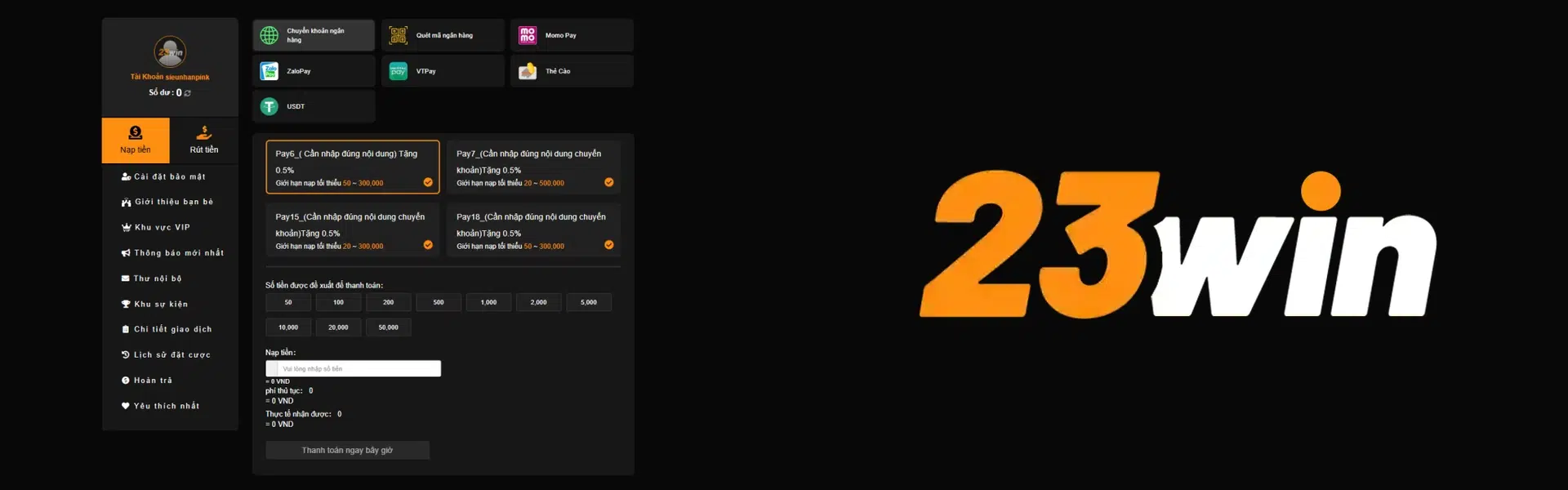Click the user profile avatar
The image size is (1568, 490).
point(170,52)
